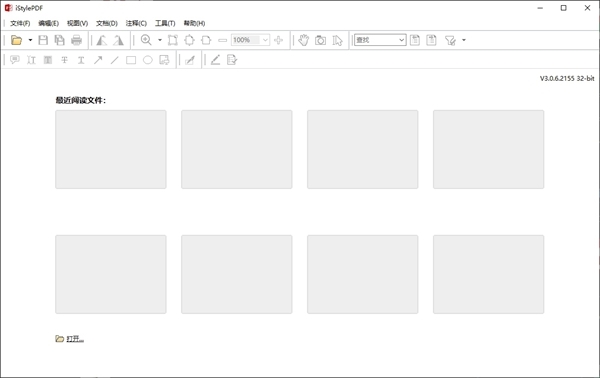Expand the arrow beside the open folder icon

pos(30,40)
